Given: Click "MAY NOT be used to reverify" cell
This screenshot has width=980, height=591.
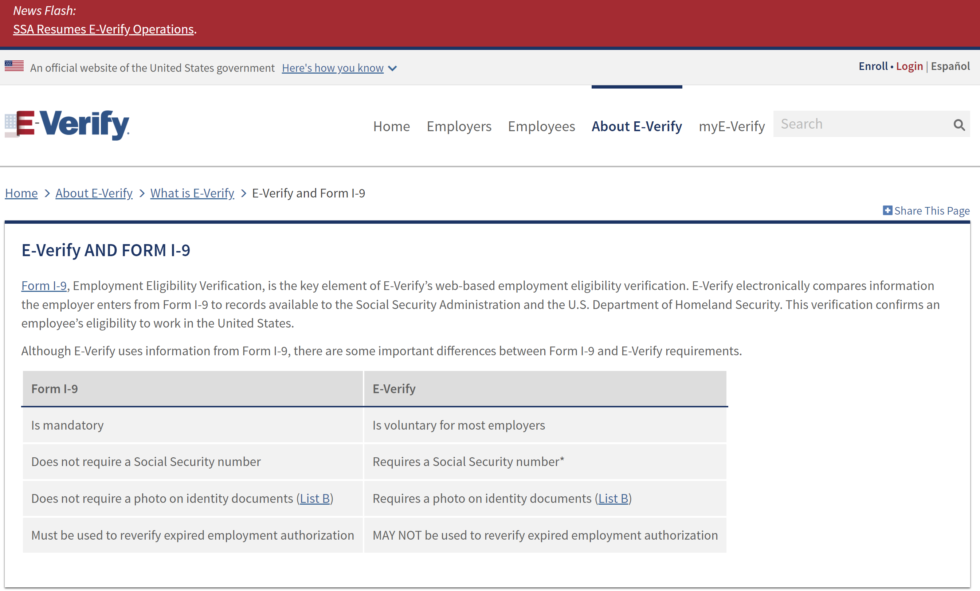Looking at the screenshot, I should (x=545, y=535).
